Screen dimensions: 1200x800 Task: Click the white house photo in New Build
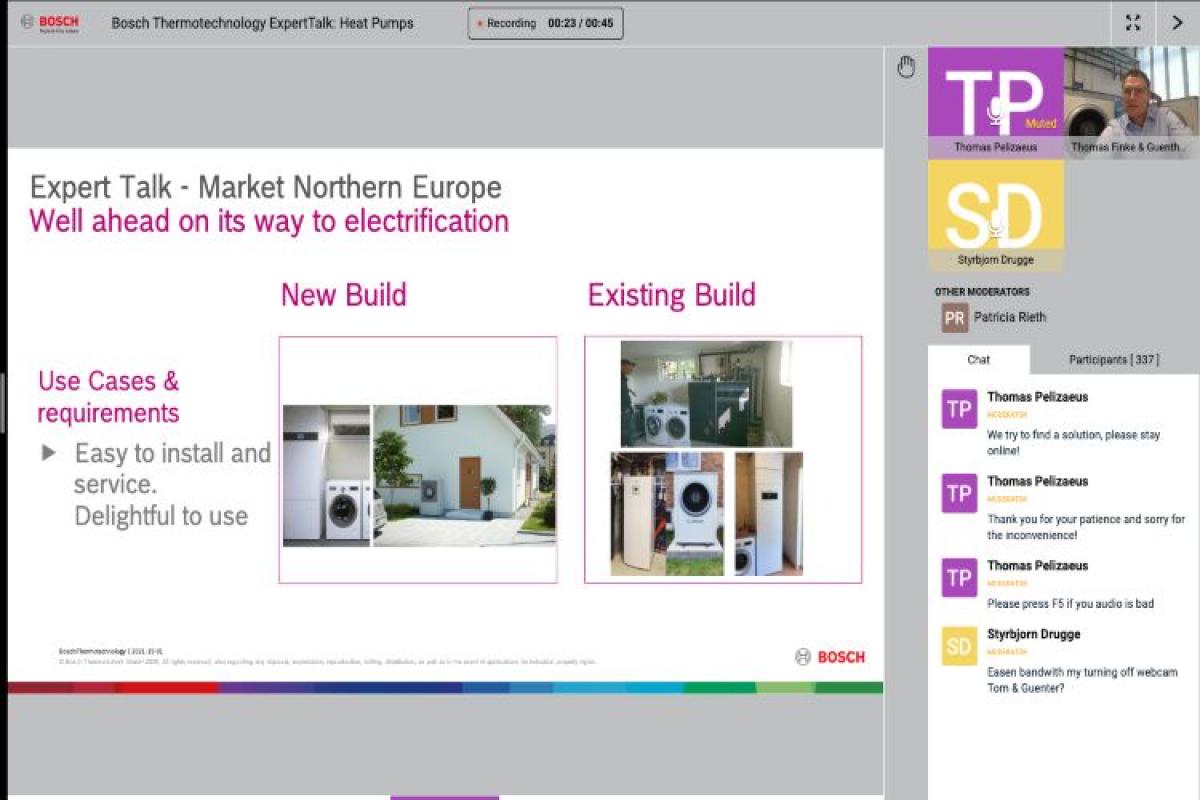click(462, 475)
